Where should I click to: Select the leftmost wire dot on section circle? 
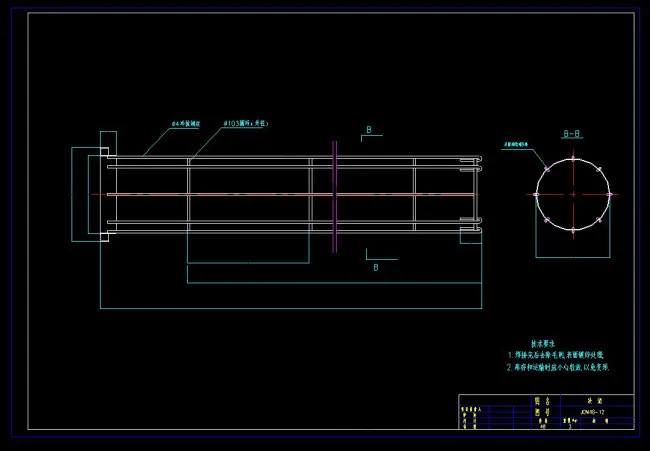point(535,194)
